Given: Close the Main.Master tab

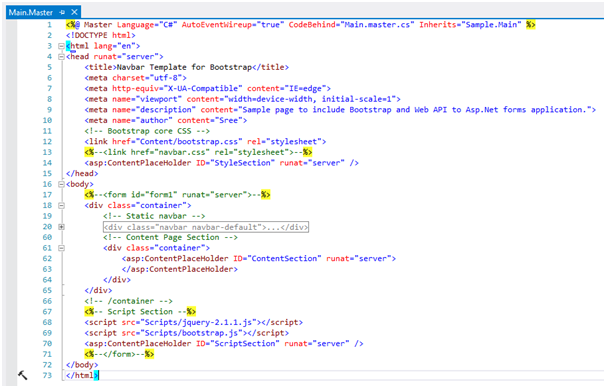Looking at the screenshot, I should click(x=74, y=12).
